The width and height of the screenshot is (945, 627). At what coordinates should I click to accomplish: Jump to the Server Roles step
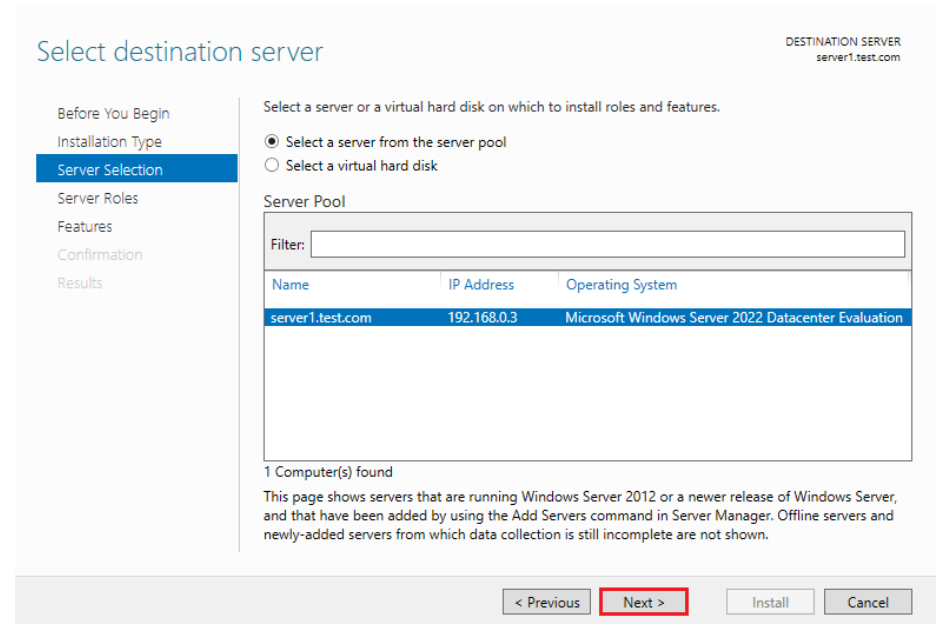tap(98, 198)
